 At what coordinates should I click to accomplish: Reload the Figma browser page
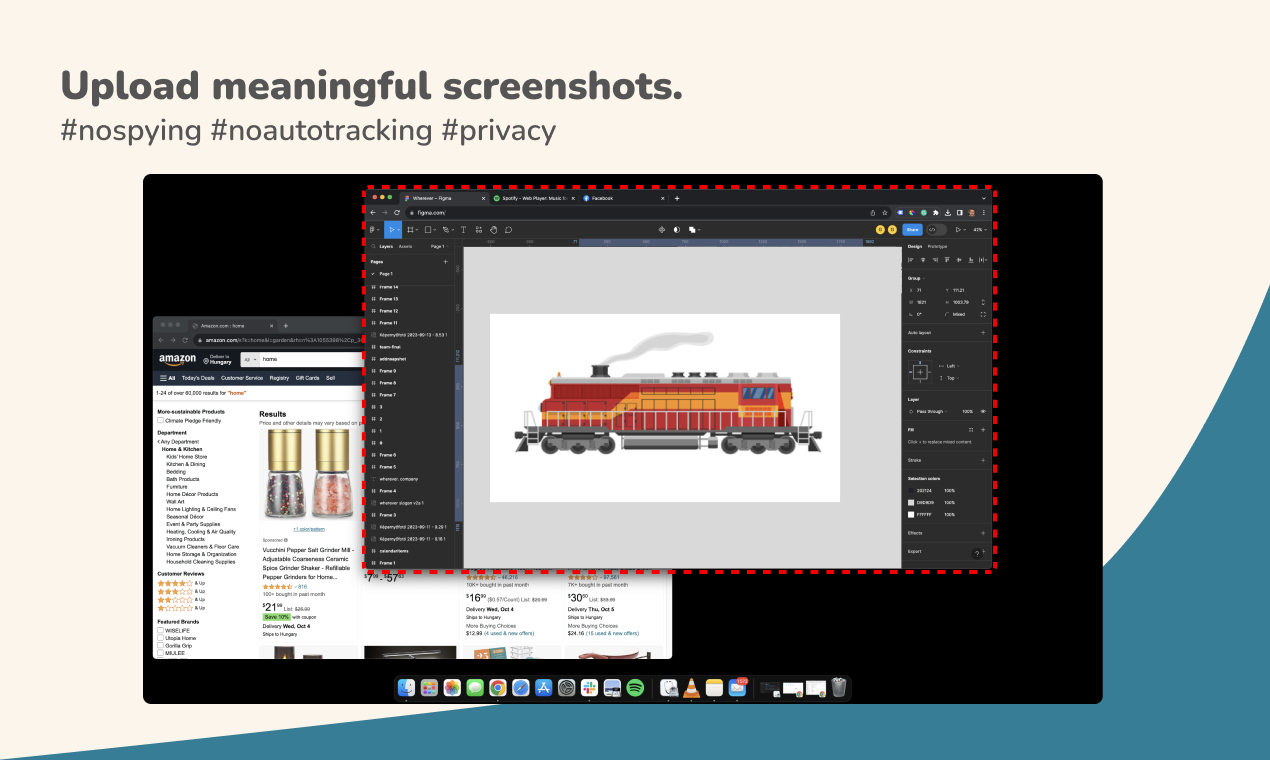[x=397, y=212]
